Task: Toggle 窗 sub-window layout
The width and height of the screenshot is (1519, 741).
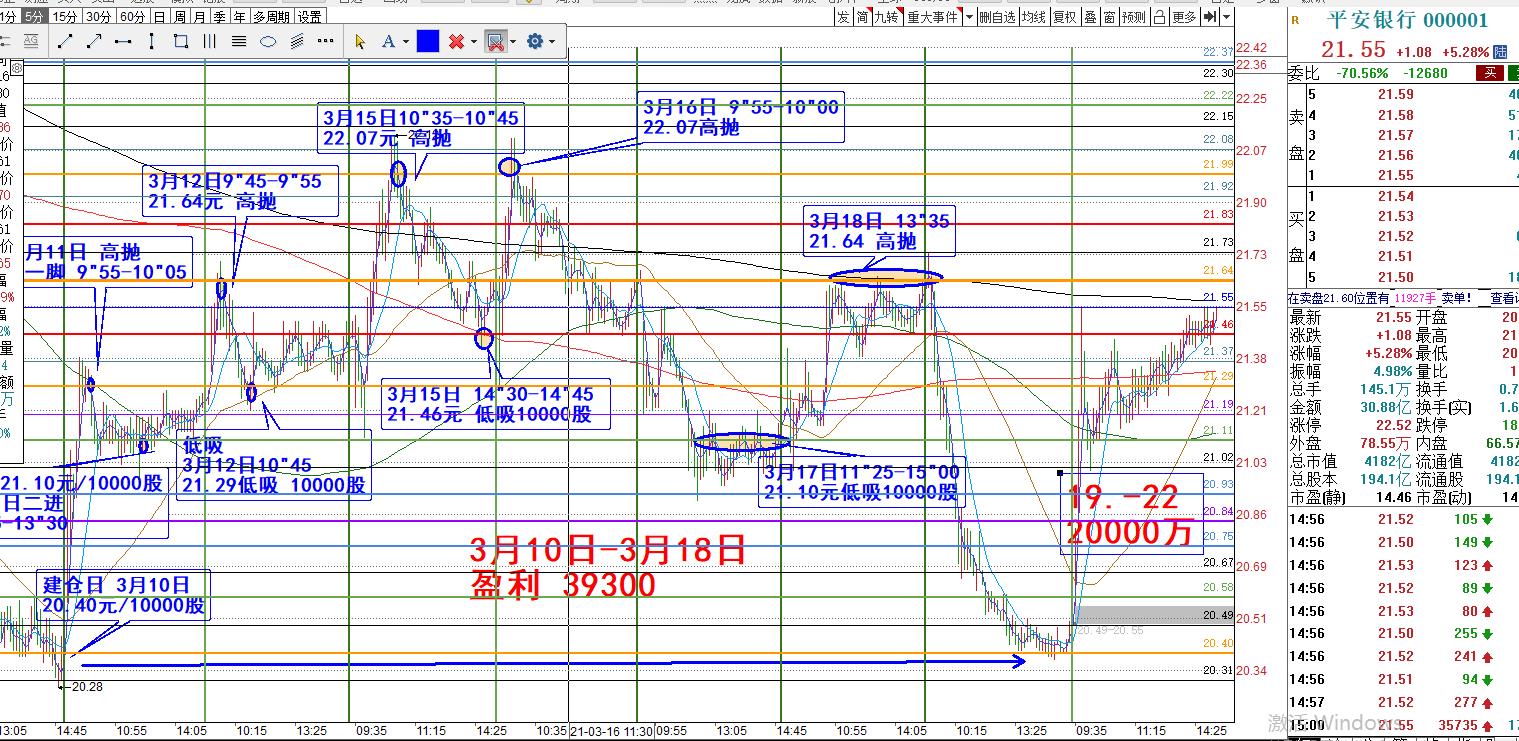Action: 1109,17
